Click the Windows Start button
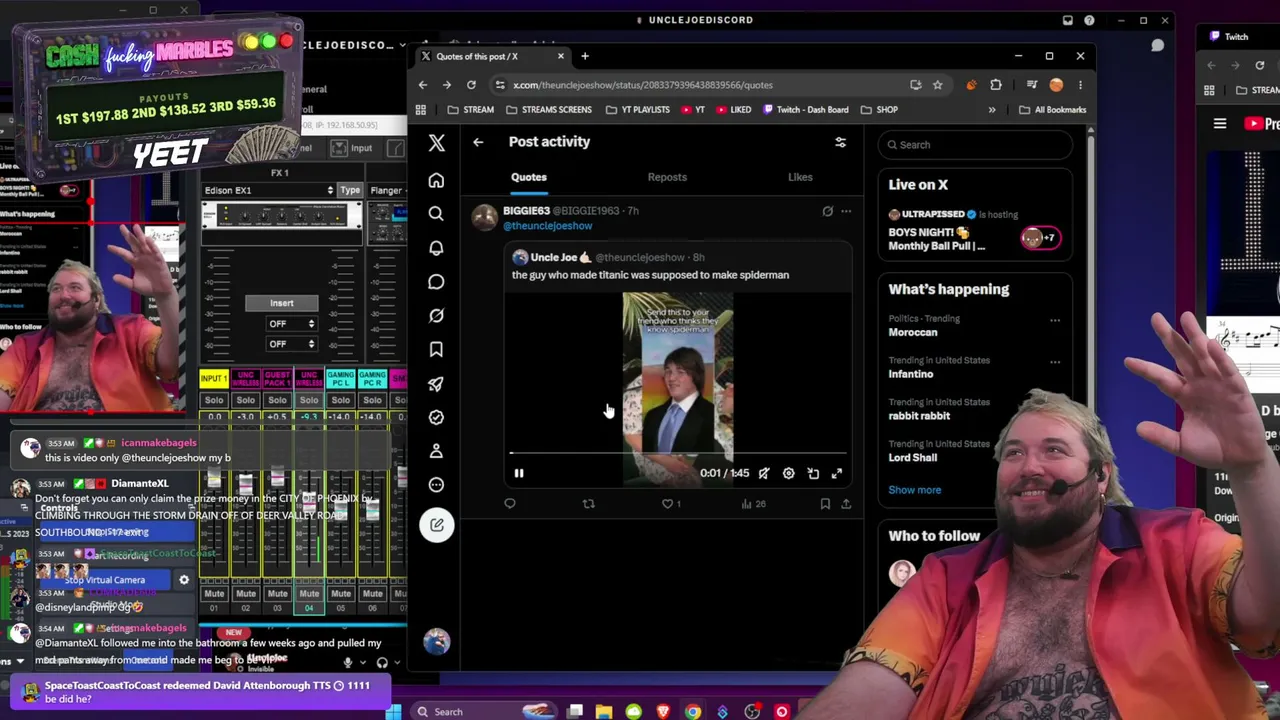Screen dimensions: 1280x720 (393, 712)
